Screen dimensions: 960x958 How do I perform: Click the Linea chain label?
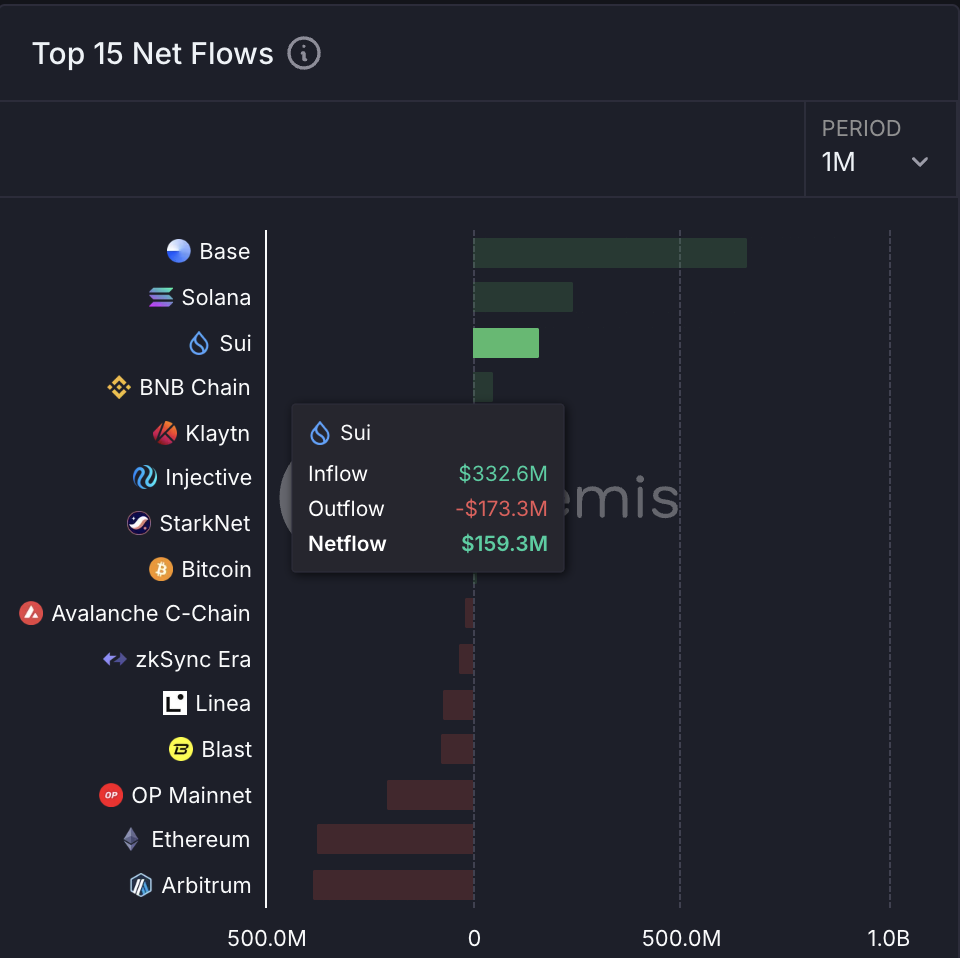pos(223,704)
